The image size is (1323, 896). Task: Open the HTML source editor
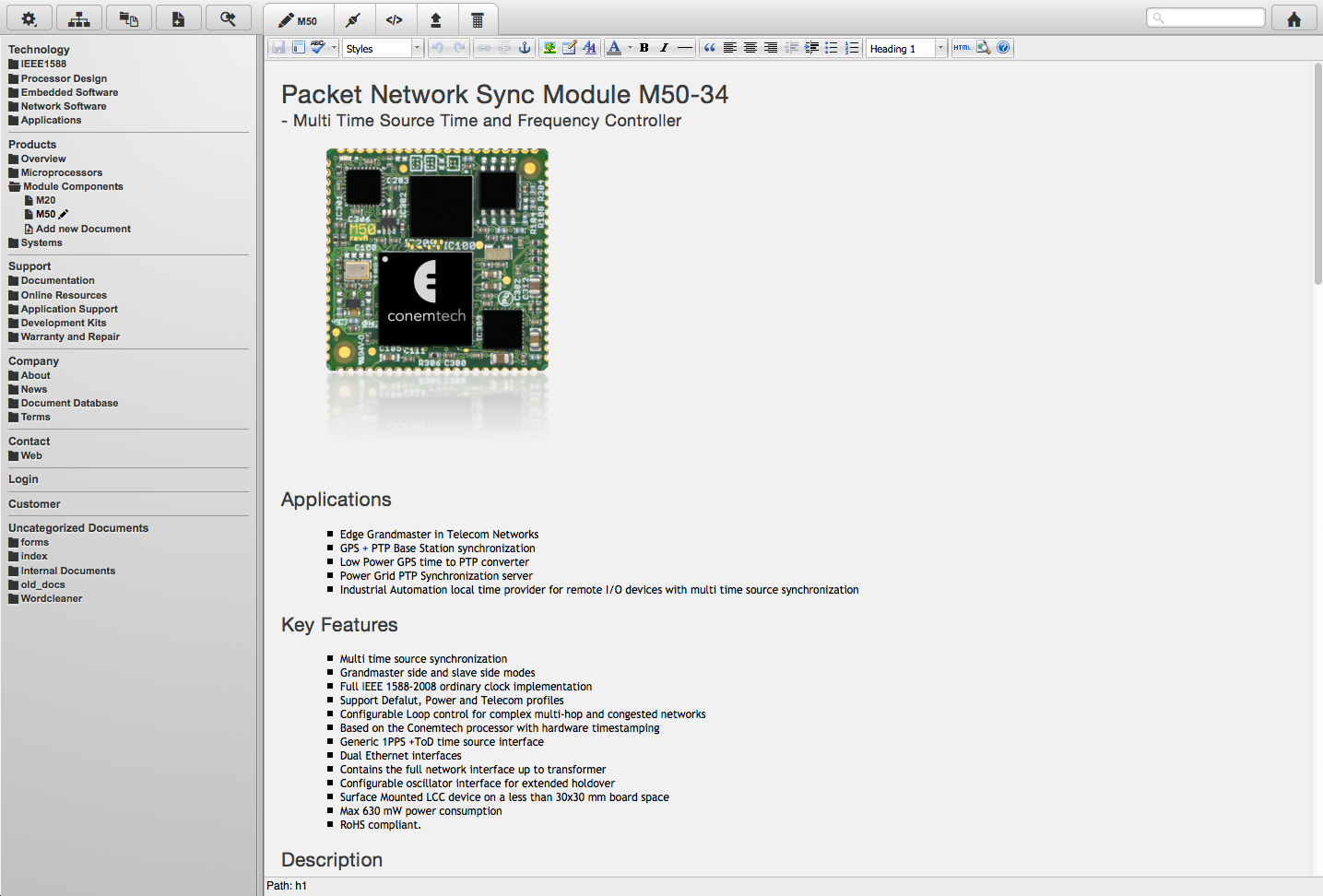point(963,48)
